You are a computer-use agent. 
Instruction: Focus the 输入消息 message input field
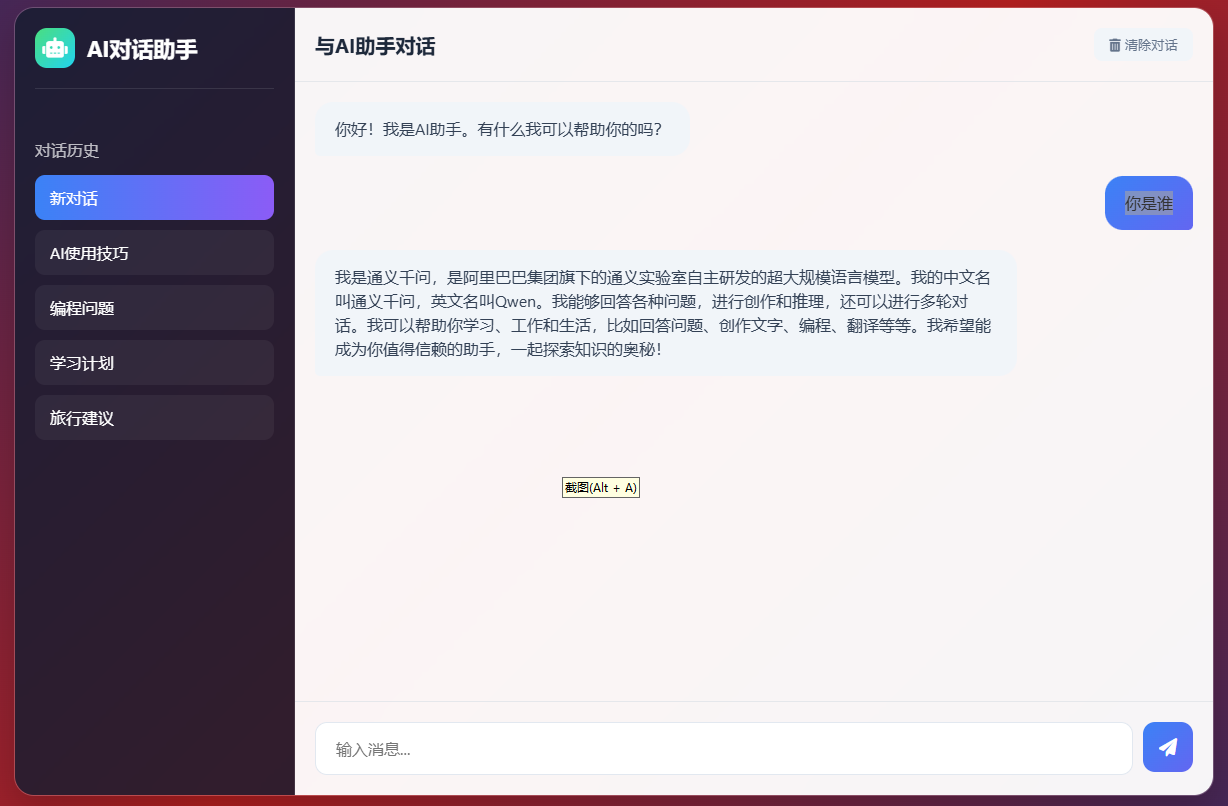click(x=724, y=748)
